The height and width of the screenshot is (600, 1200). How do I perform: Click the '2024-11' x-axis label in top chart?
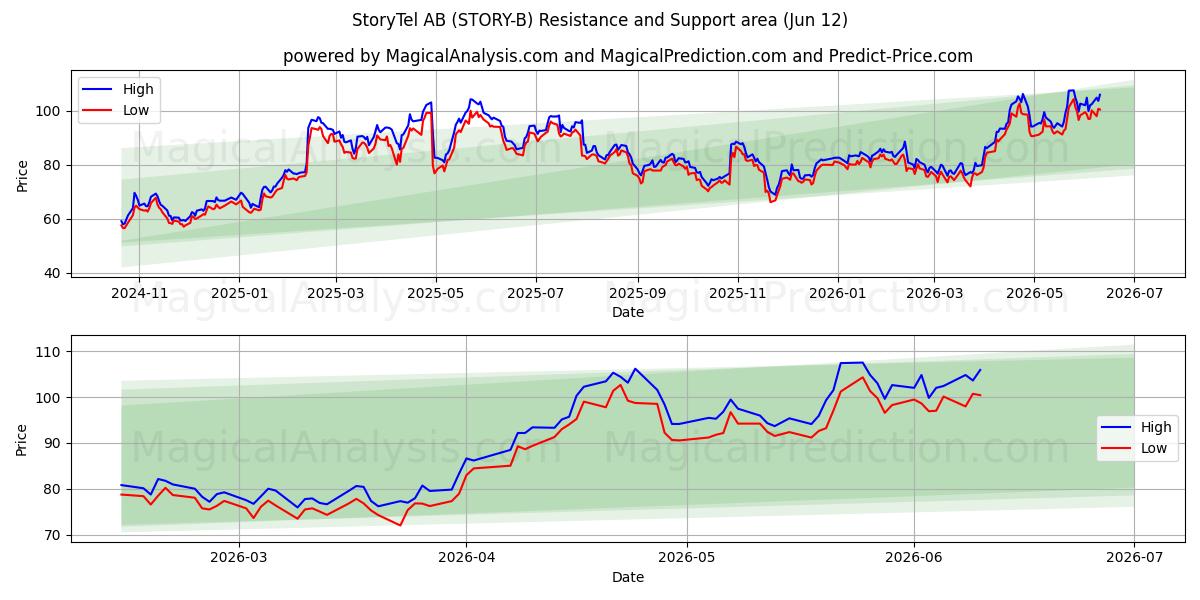click(138, 293)
